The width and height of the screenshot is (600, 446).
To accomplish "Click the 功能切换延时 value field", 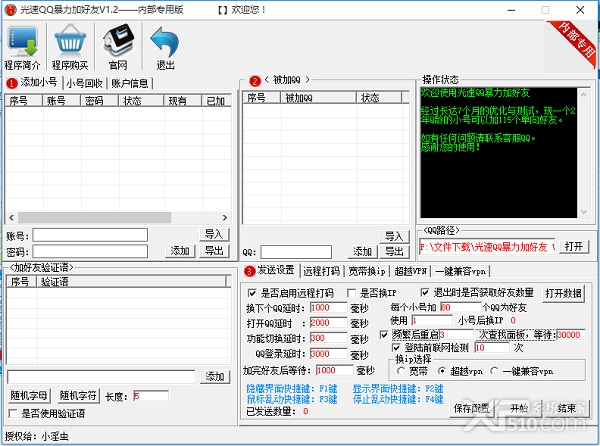I will pyautogui.click(x=328, y=338).
